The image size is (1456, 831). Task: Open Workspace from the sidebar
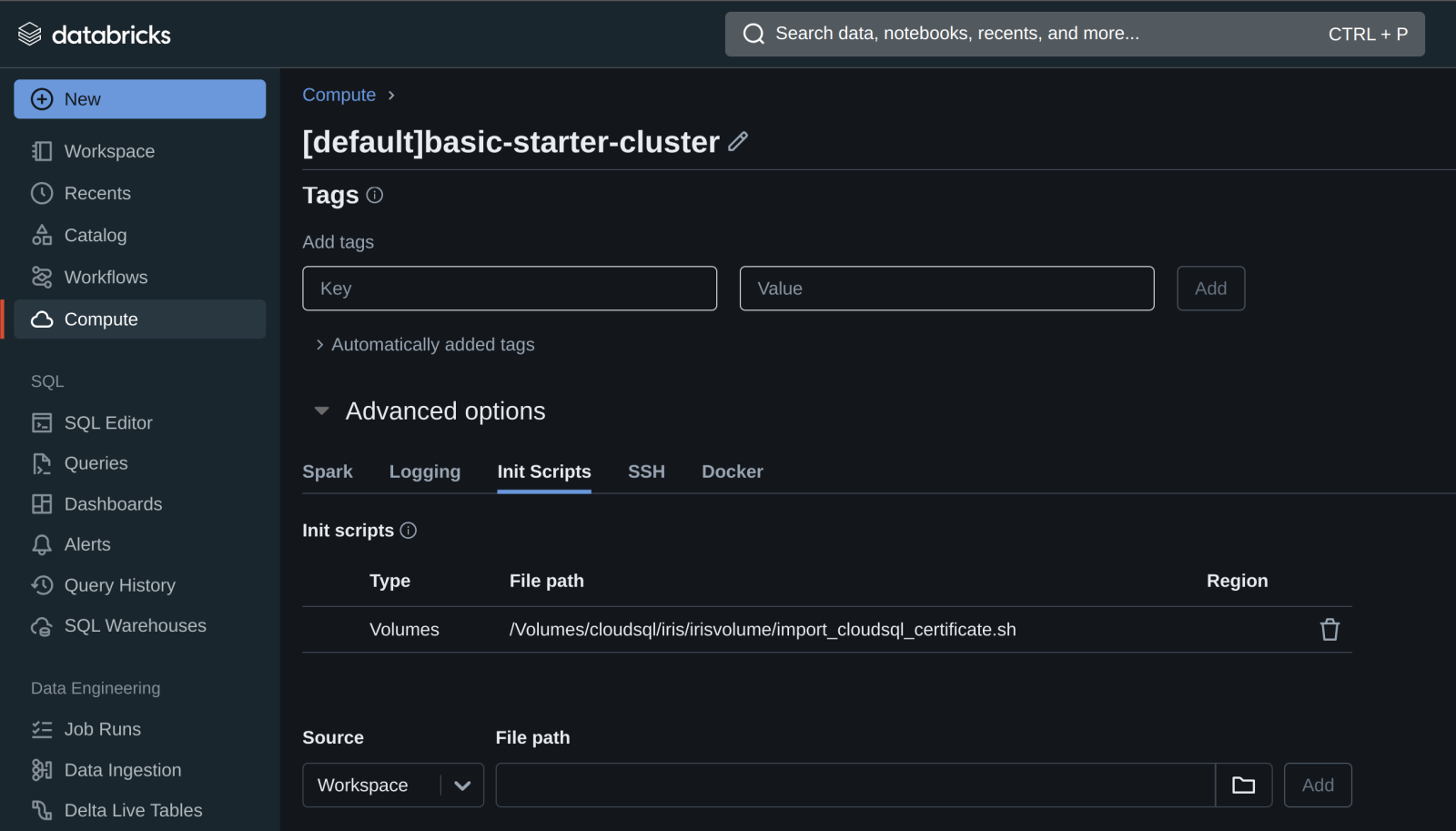(x=109, y=151)
